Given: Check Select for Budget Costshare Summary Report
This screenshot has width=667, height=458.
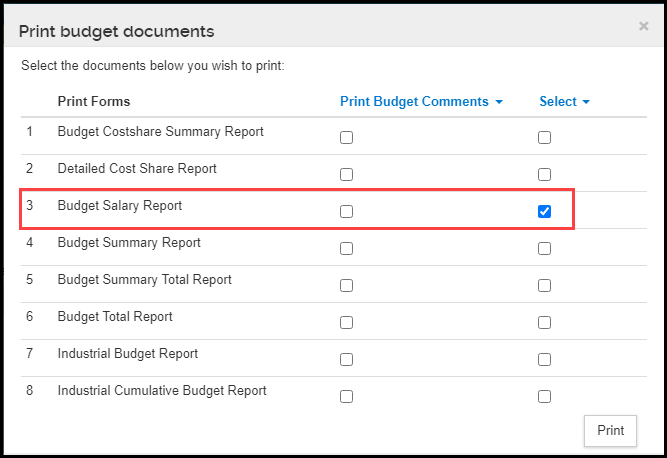Looking at the screenshot, I should click(x=544, y=137).
